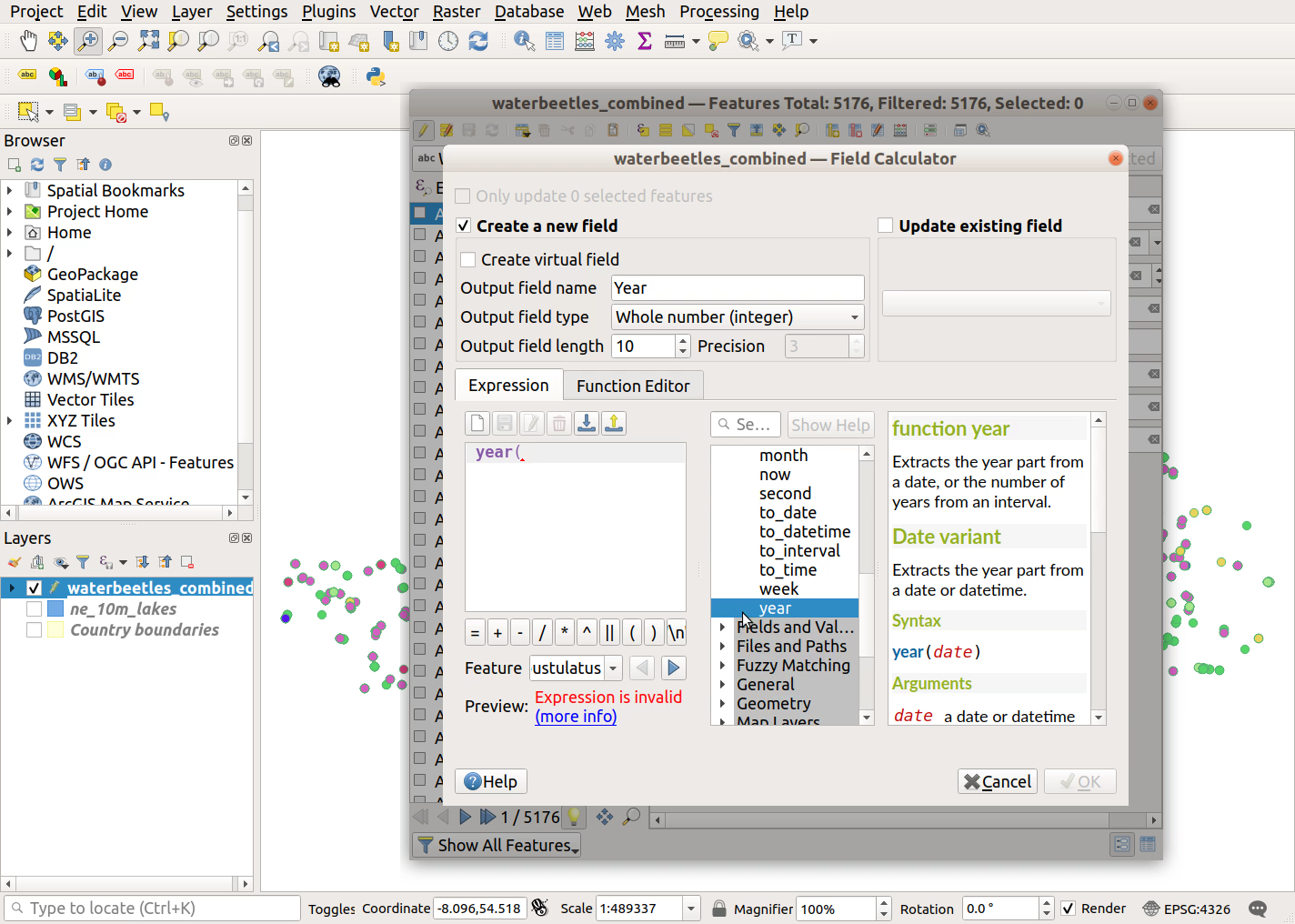Open the Show All Features filter menu
The image size is (1295, 924).
(497, 845)
